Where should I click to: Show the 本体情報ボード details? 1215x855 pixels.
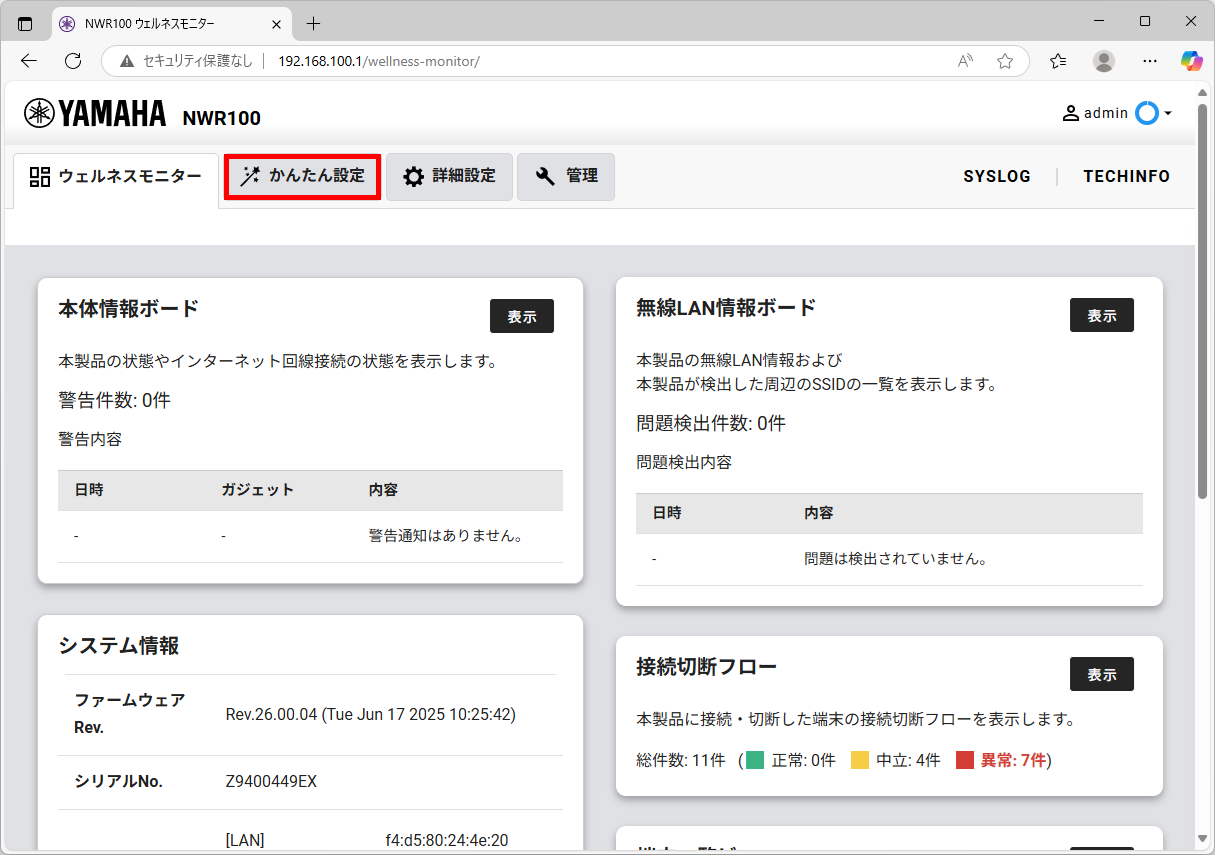click(x=521, y=316)
